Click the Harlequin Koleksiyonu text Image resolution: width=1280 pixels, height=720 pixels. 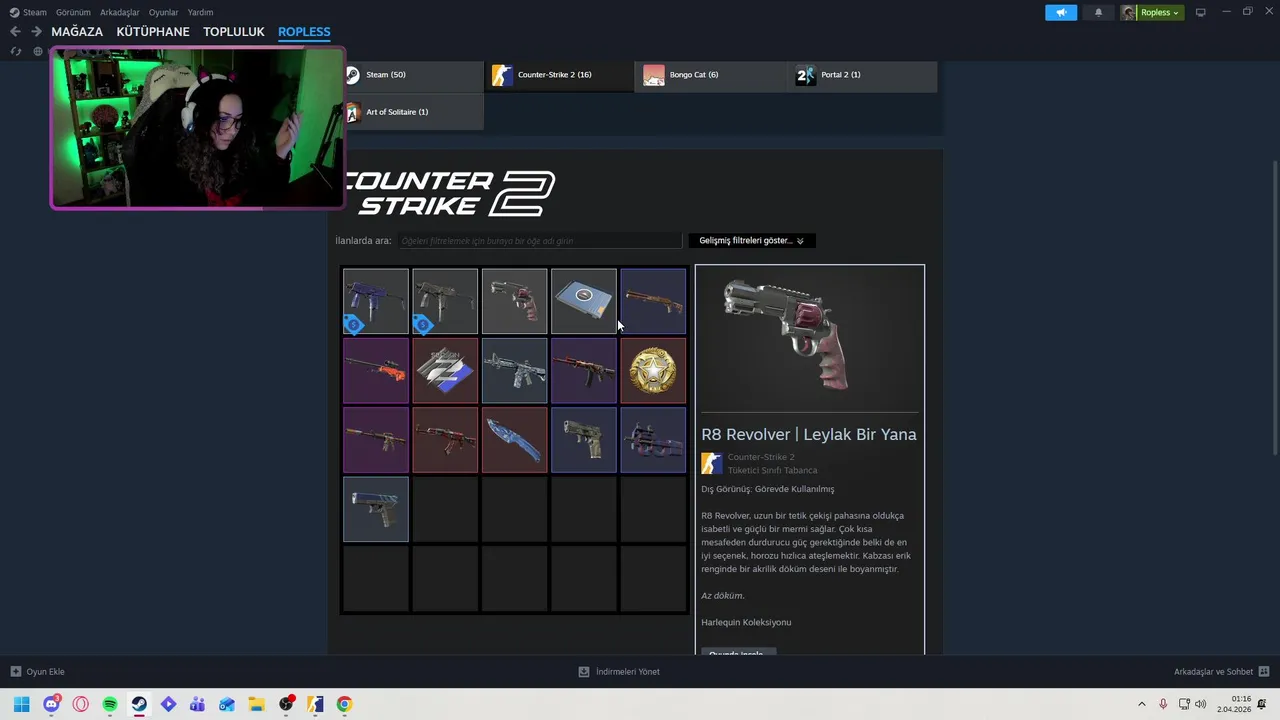pos(746,622)
